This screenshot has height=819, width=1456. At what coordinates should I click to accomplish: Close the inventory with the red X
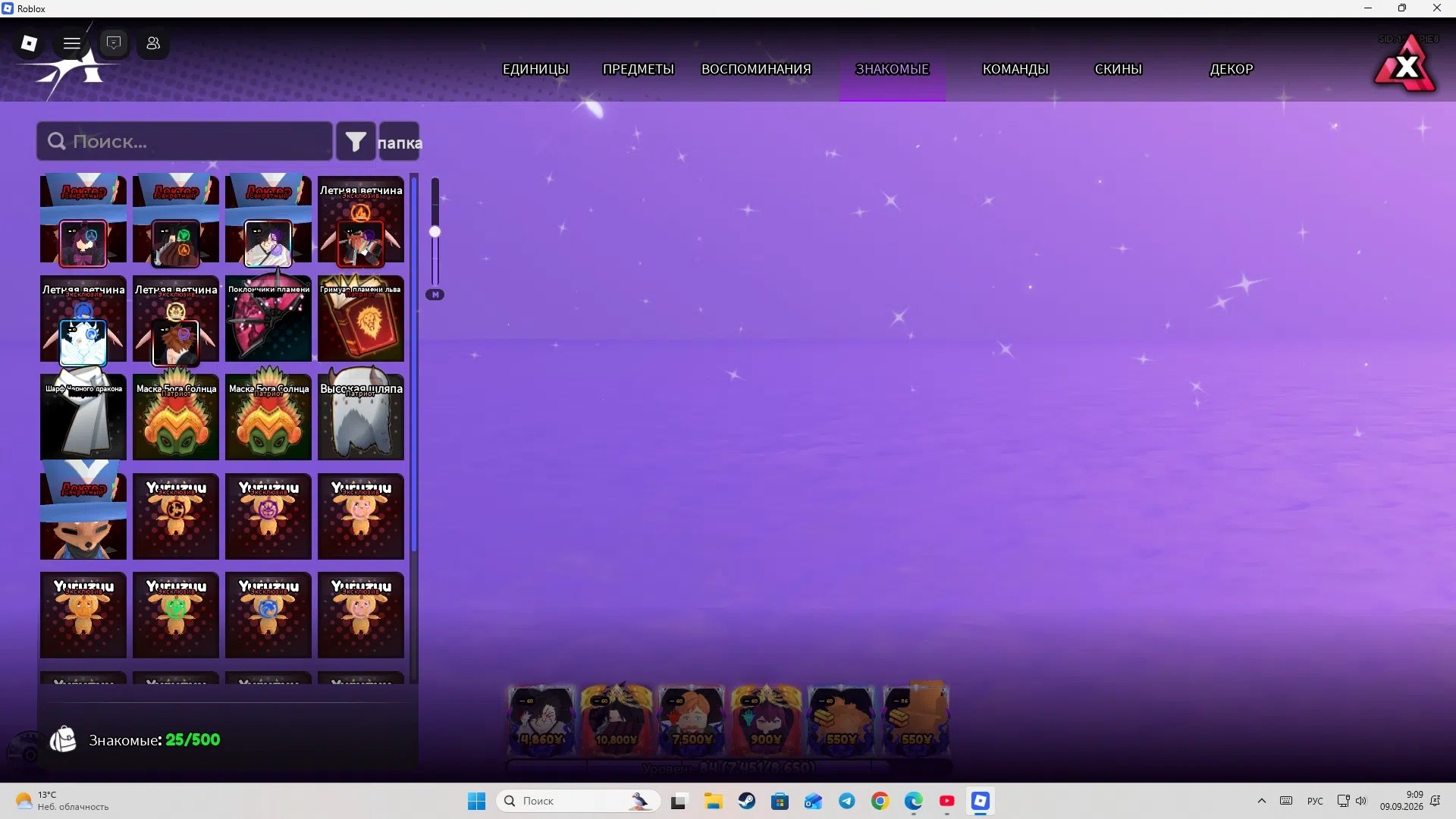coord(1405,65)
